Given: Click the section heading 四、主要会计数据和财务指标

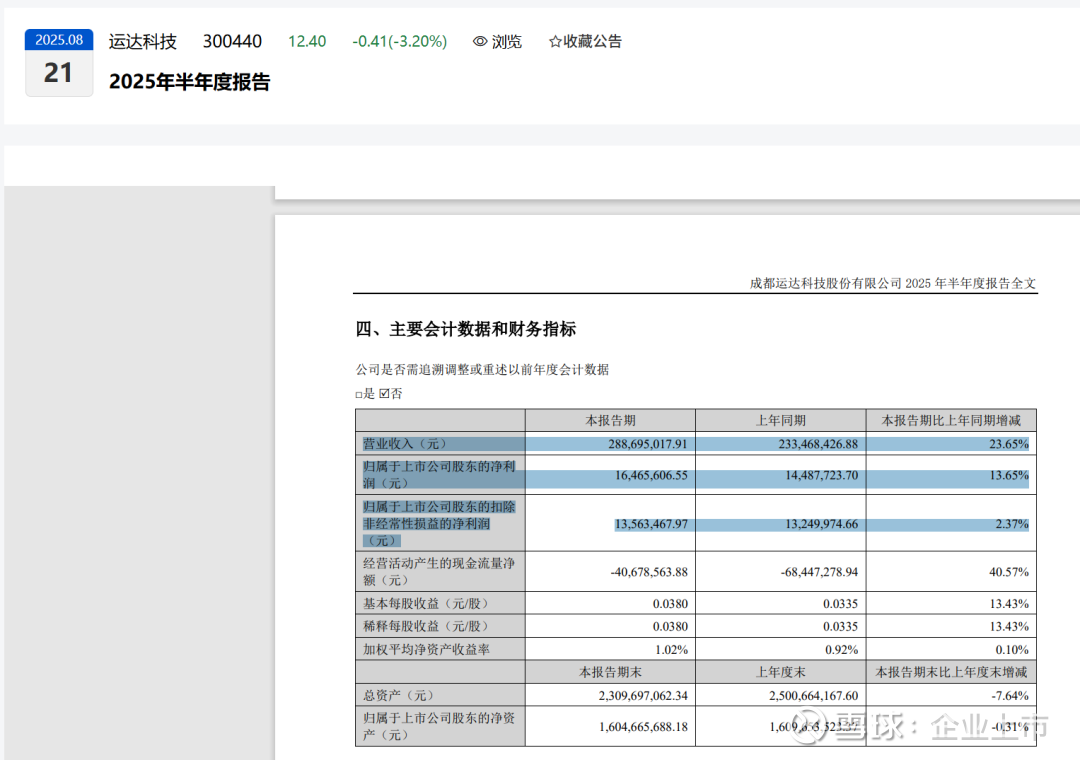Looking at the screenshot, I should (466, 330).
